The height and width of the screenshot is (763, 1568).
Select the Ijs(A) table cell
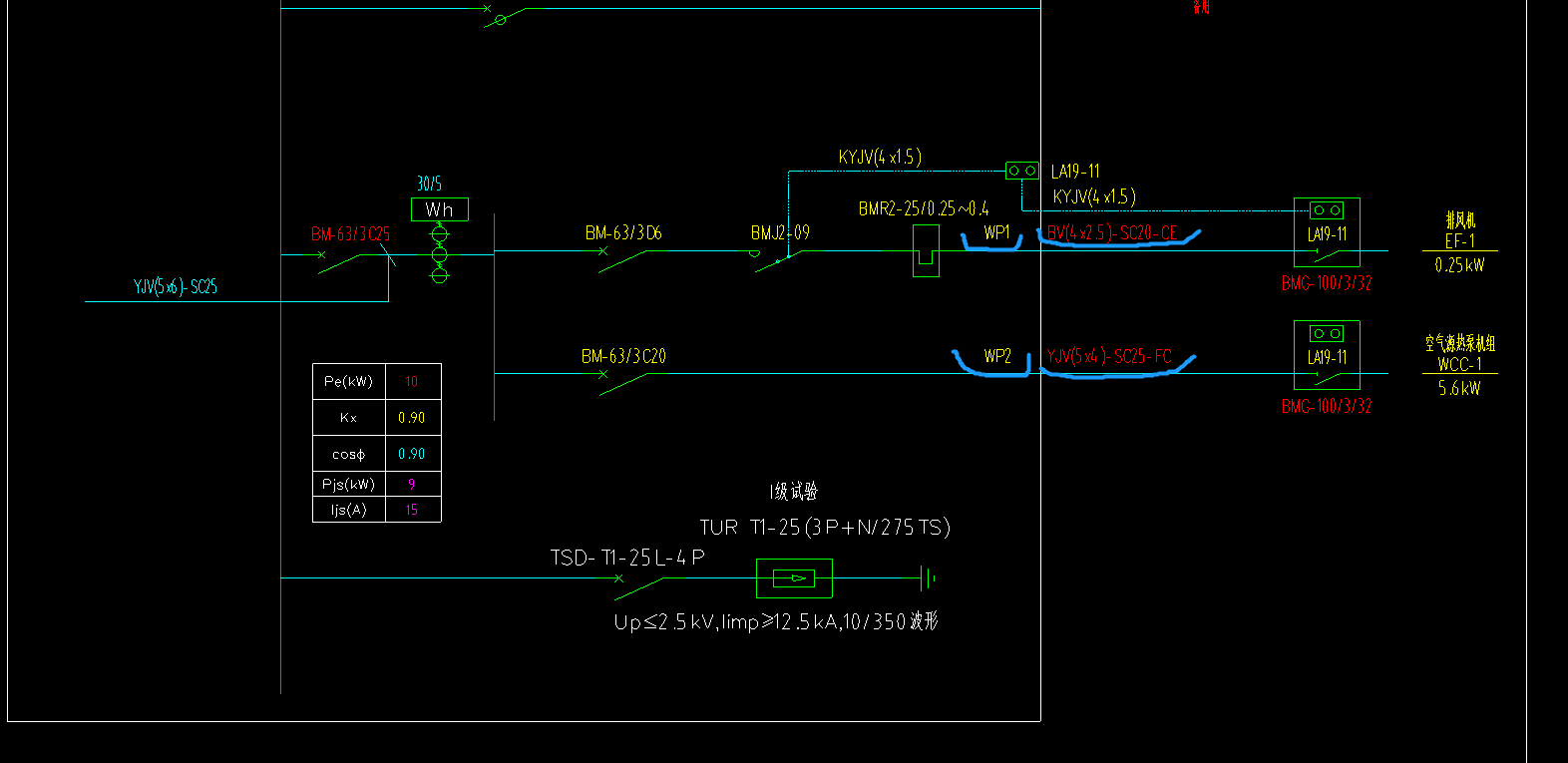(x=348, y=510)
